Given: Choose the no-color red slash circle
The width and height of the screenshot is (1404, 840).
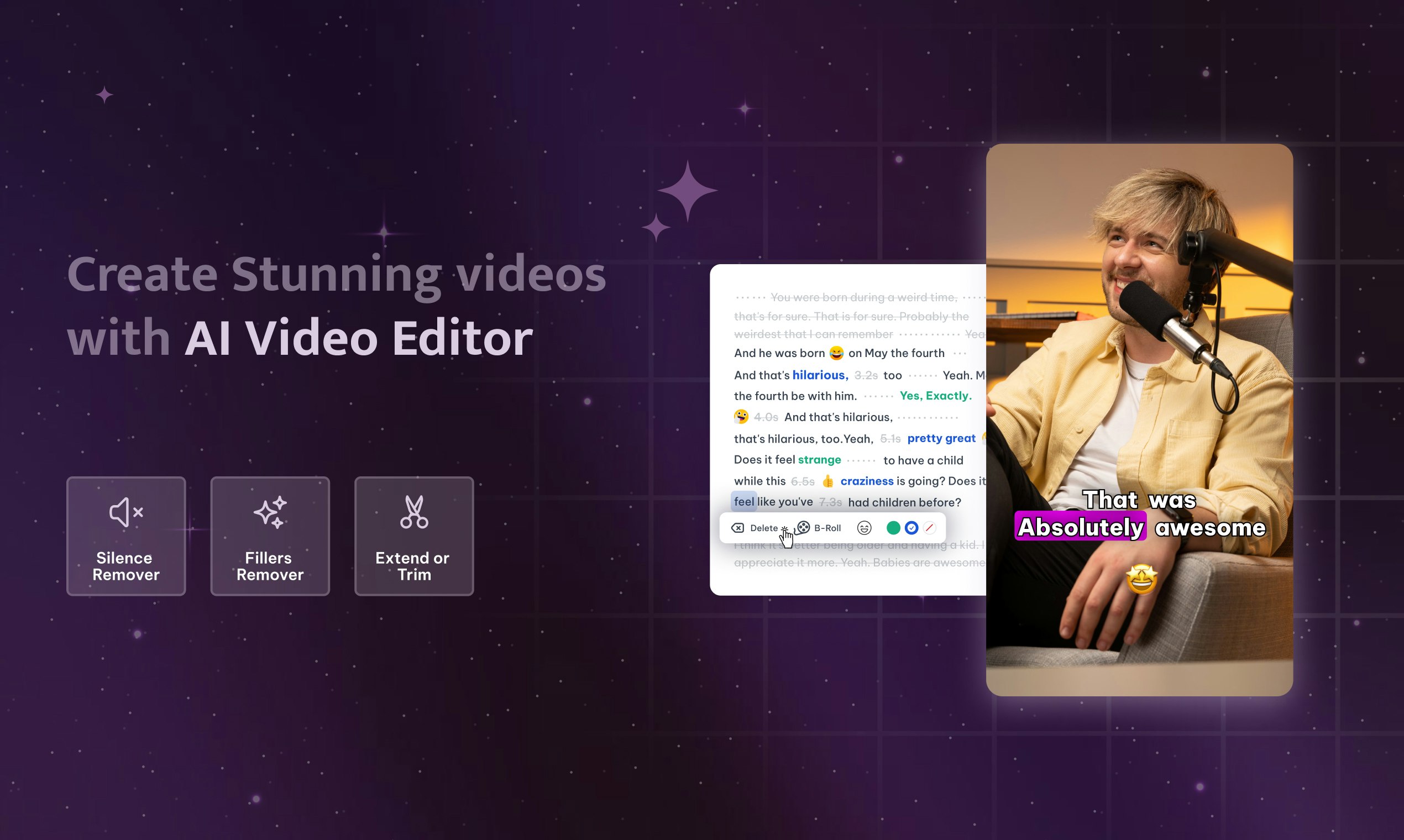Looking at the screenshot, I should click(x=929, y=528).
